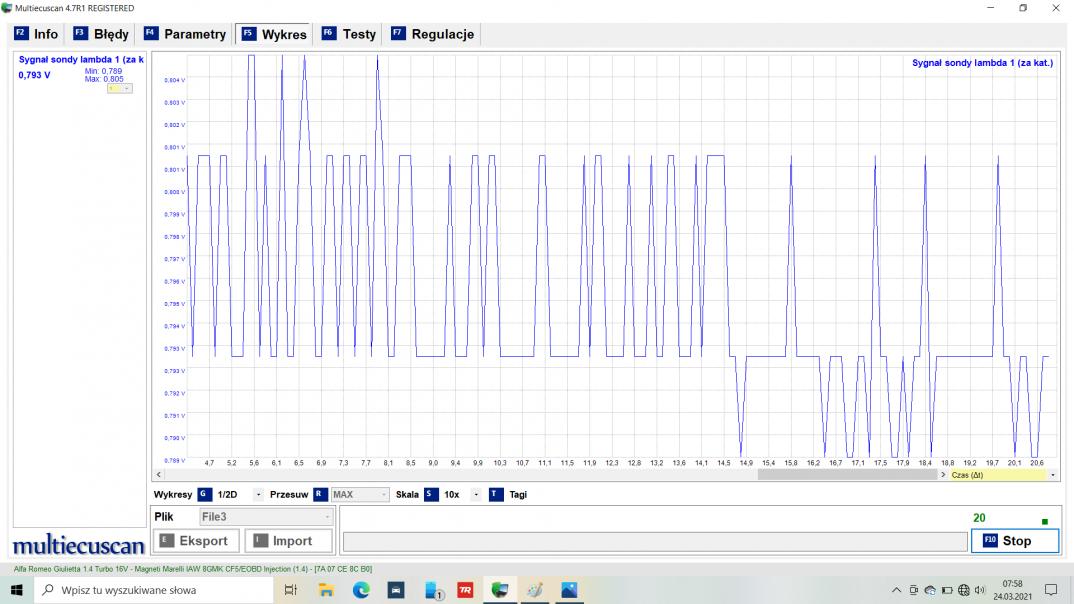Click the Eksport button
1074x604 pixels.
click(194, 541)
